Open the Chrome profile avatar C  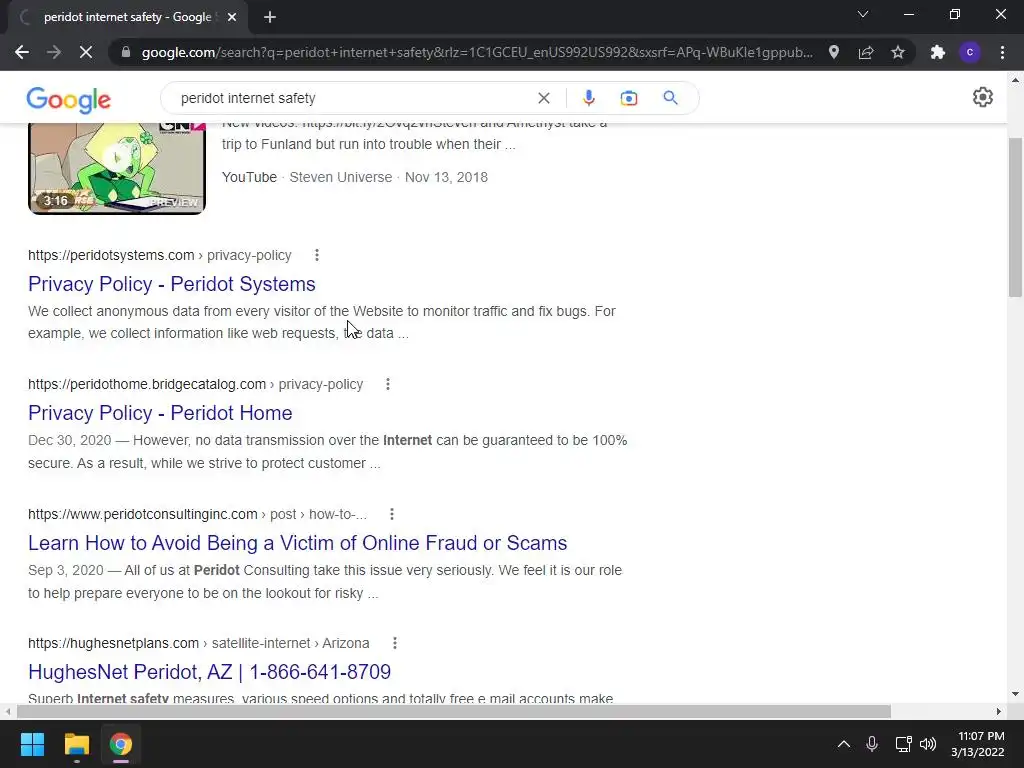[x=970, y=52]
